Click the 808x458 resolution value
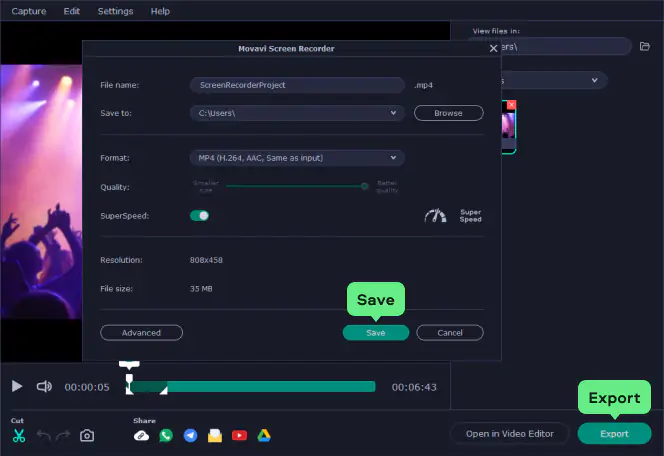This screenshot has width=664, height=456. 206,260
